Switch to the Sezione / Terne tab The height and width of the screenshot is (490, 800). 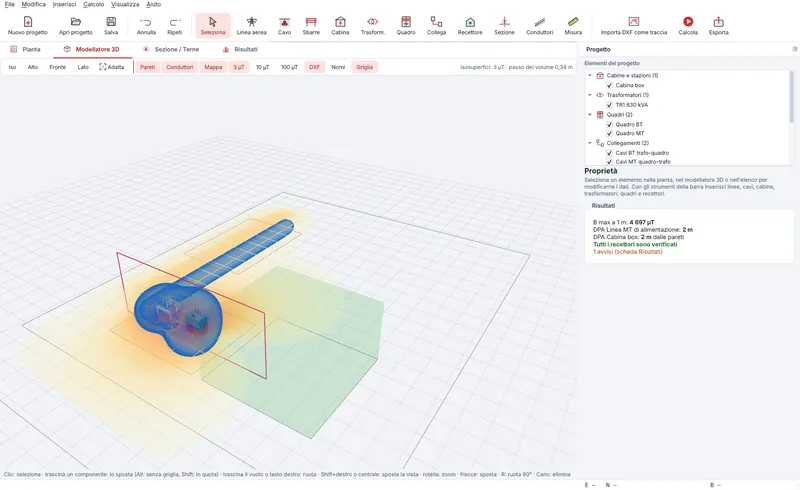click(171, 50)
